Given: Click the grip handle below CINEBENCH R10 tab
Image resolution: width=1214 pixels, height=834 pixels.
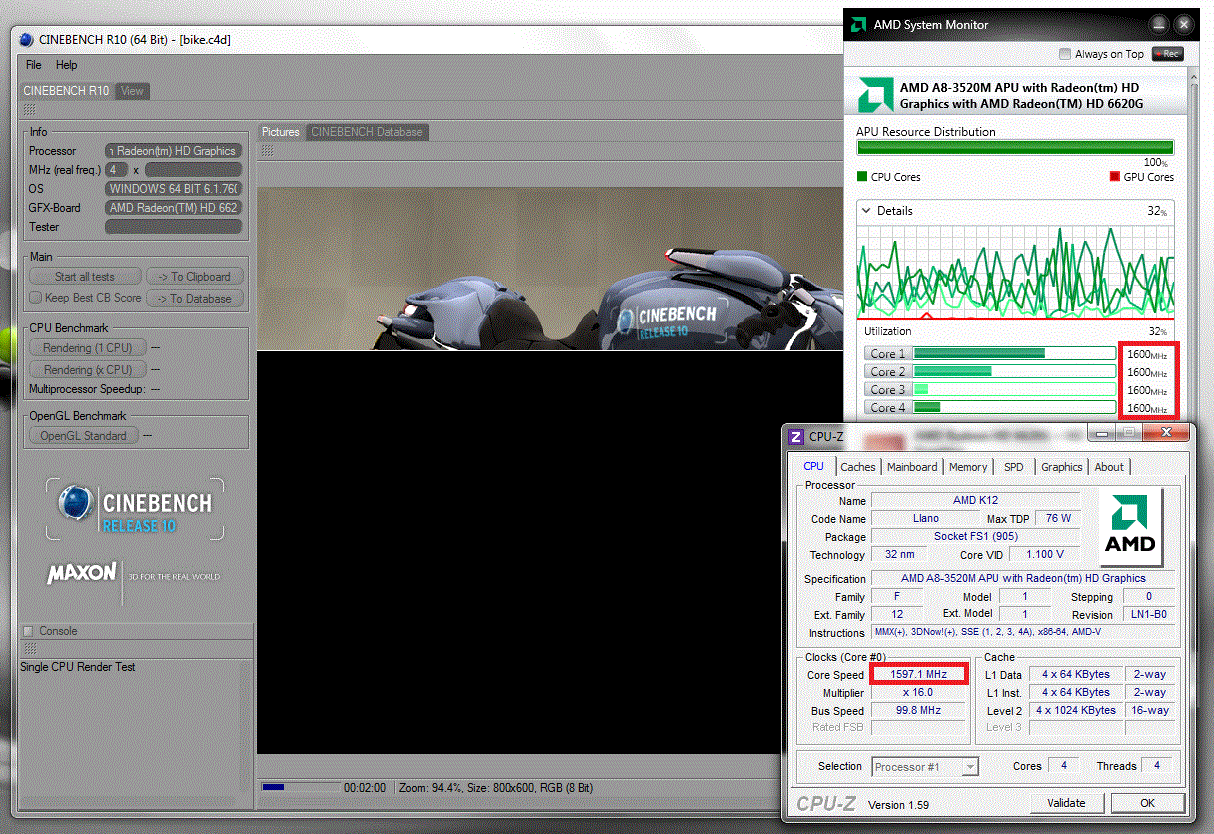Looking at the screenshot, I should point(30,109).
